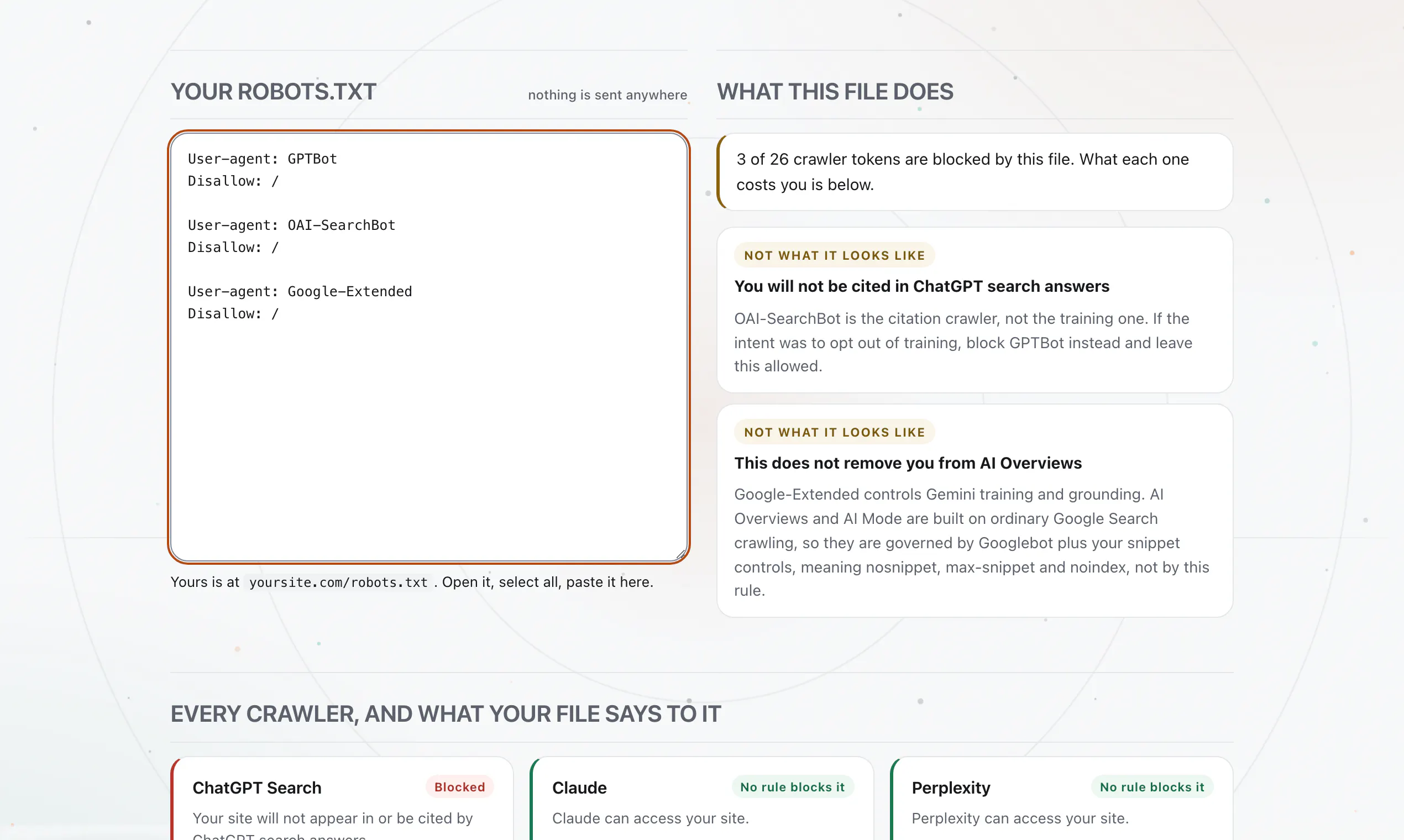Click the OAI-SearchBot explanation paragraph
Image resolution: width=1404 pixels, height=840 pixels.
coord(963,343)
